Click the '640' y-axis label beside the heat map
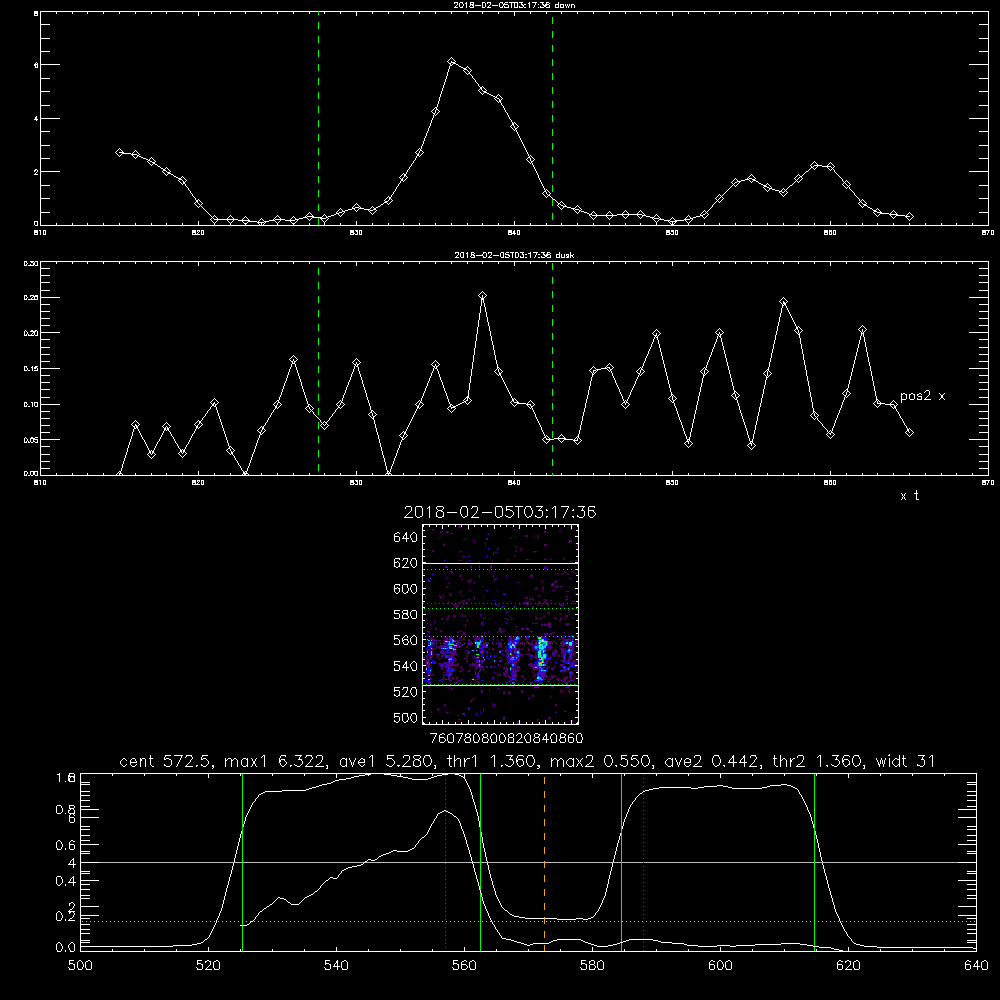Viewport: 1000px width, 1000px height. [x=406, y=538]
